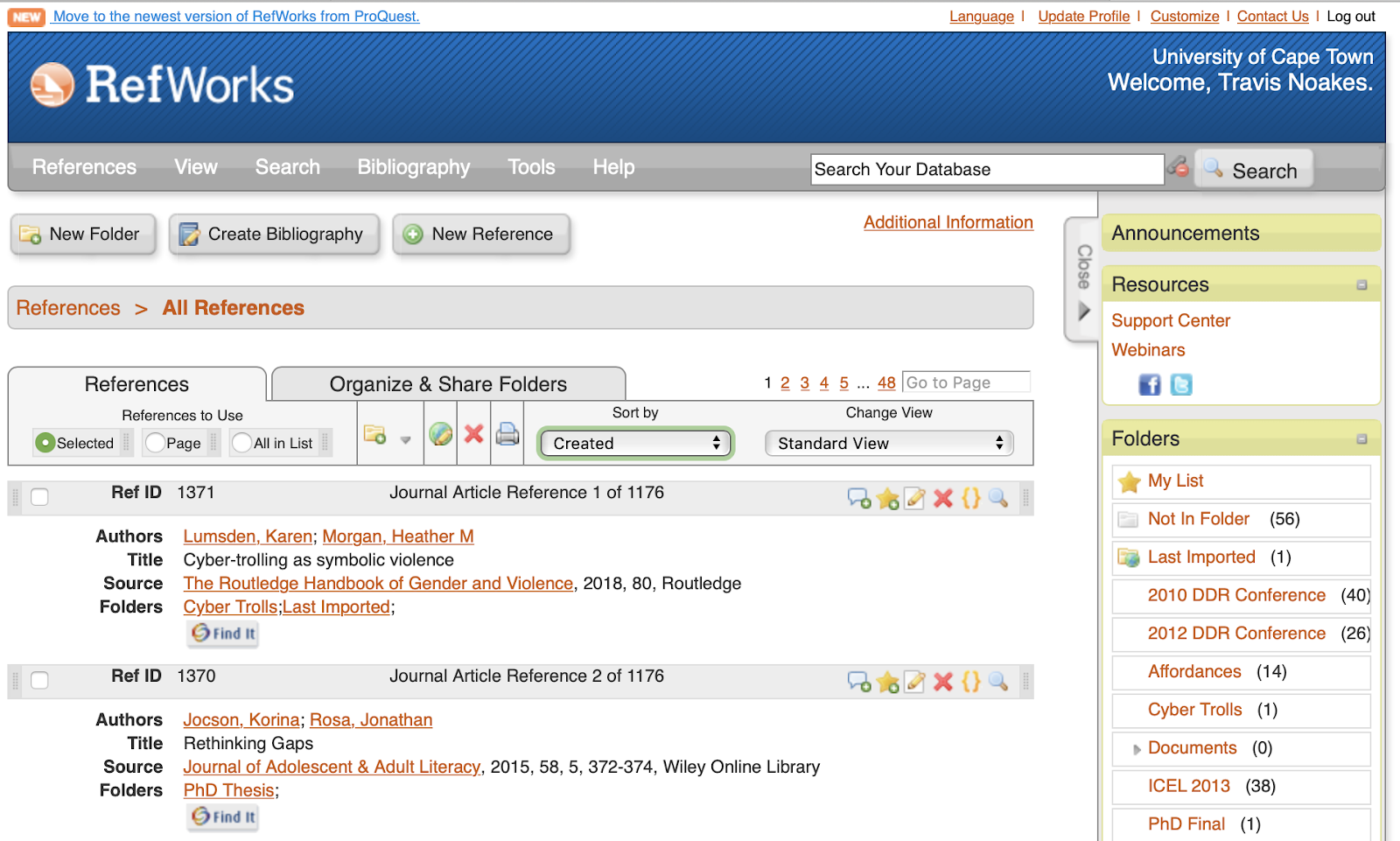Add reference 1370 to My List via star icon
The image size is (1400, 841).
pyautogui.click(x=888, y=682)
